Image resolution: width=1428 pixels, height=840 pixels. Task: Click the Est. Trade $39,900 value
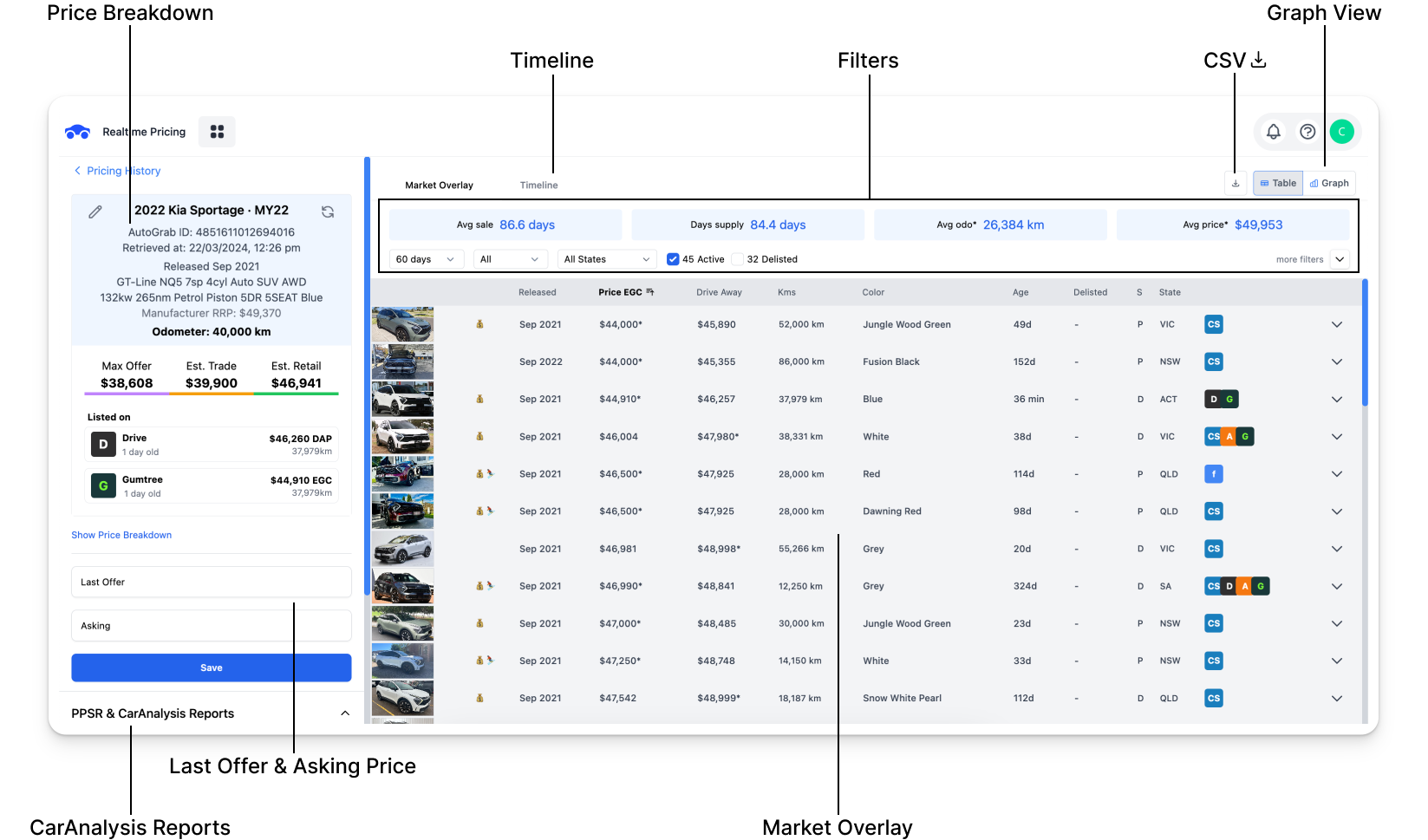click(212, 383)
